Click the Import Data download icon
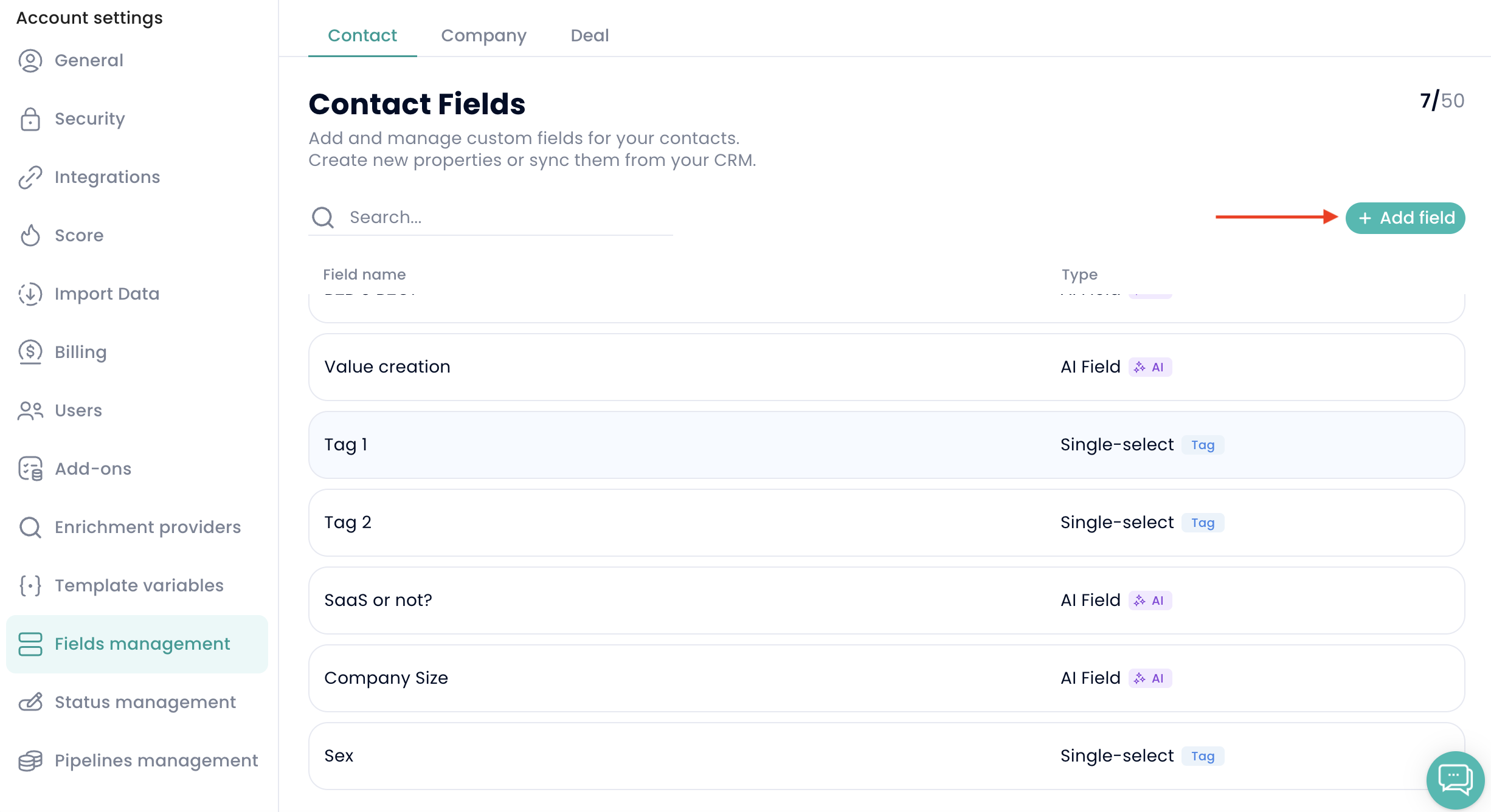The image size is (1491, 812). coord(30,294)
